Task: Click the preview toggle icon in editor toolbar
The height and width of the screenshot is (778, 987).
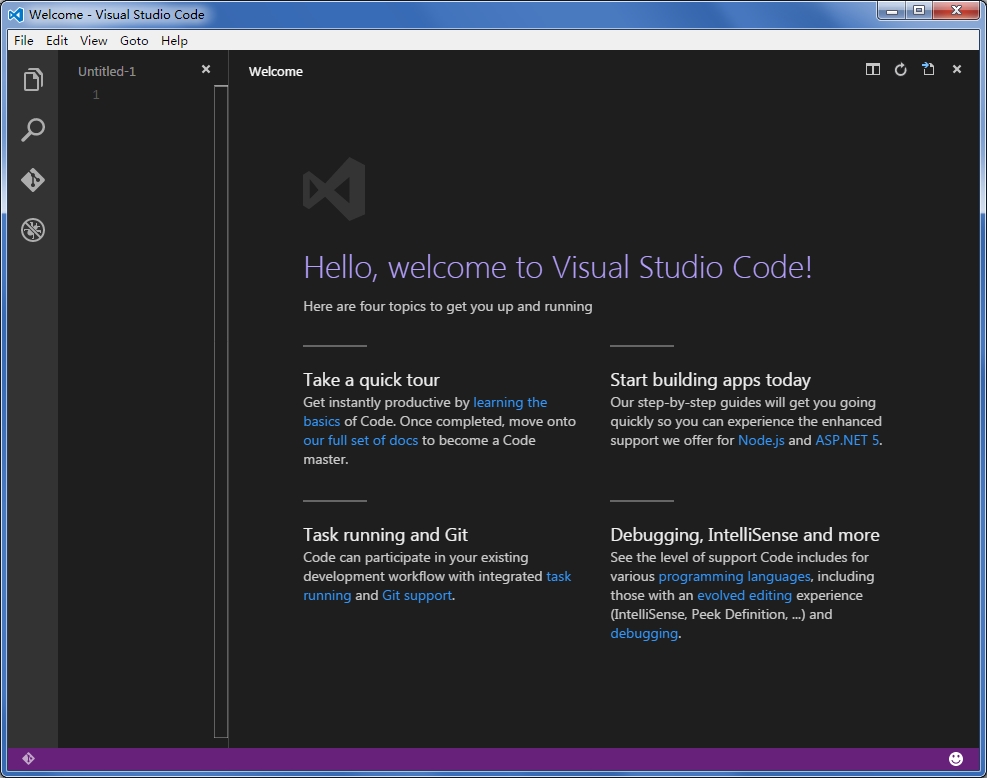Action: [x=927, y=69]
